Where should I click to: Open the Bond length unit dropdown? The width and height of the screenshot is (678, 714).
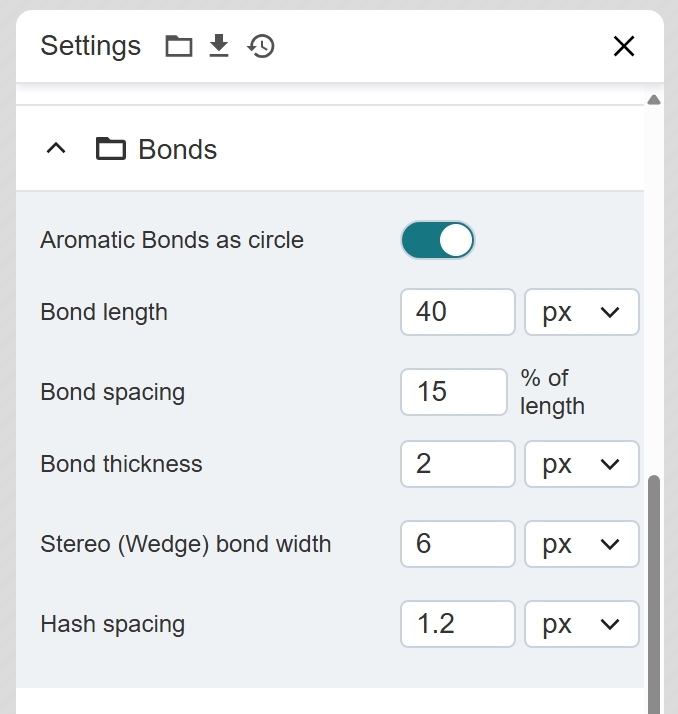click(x=581, y=312)
